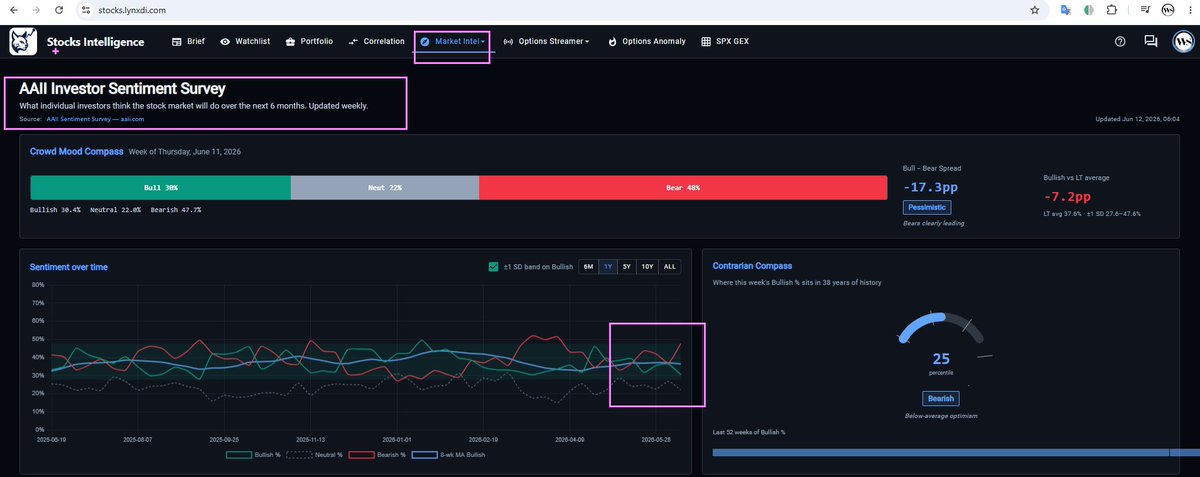The image size is (1200, 477).
Task: Open the Chrome profile avatar in toolbar
Action: click(1166, 9)
